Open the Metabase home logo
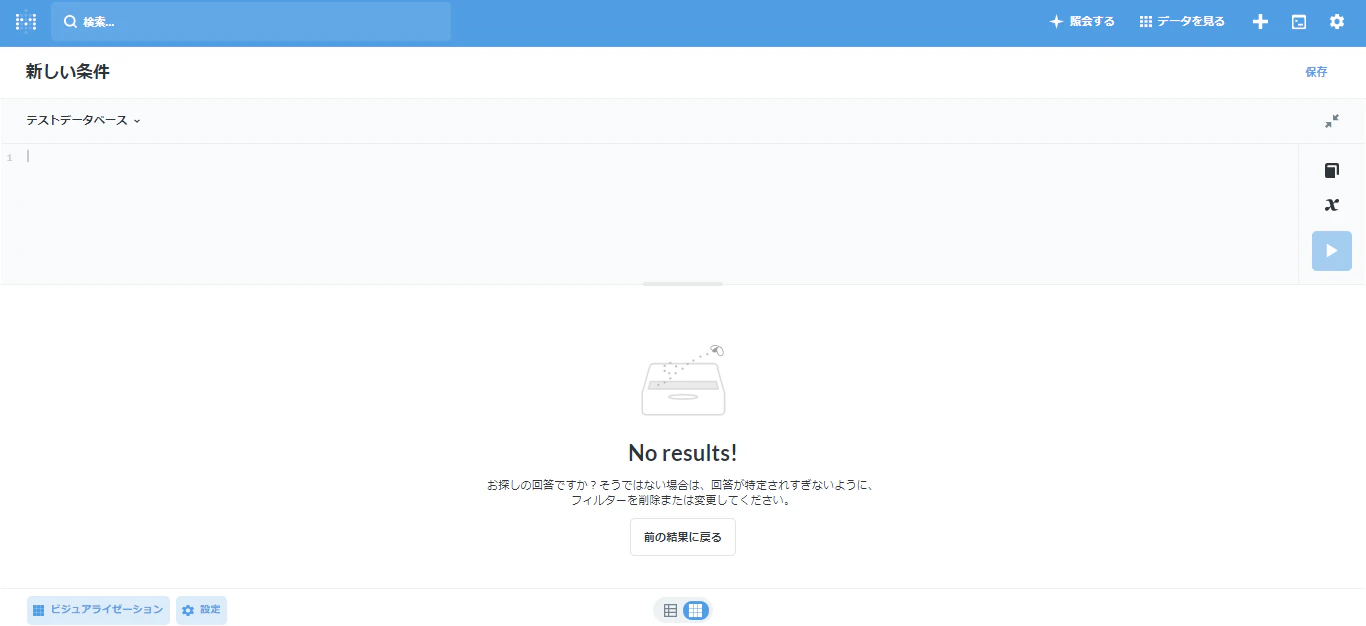1366x626 pixels. pos(26,22)
